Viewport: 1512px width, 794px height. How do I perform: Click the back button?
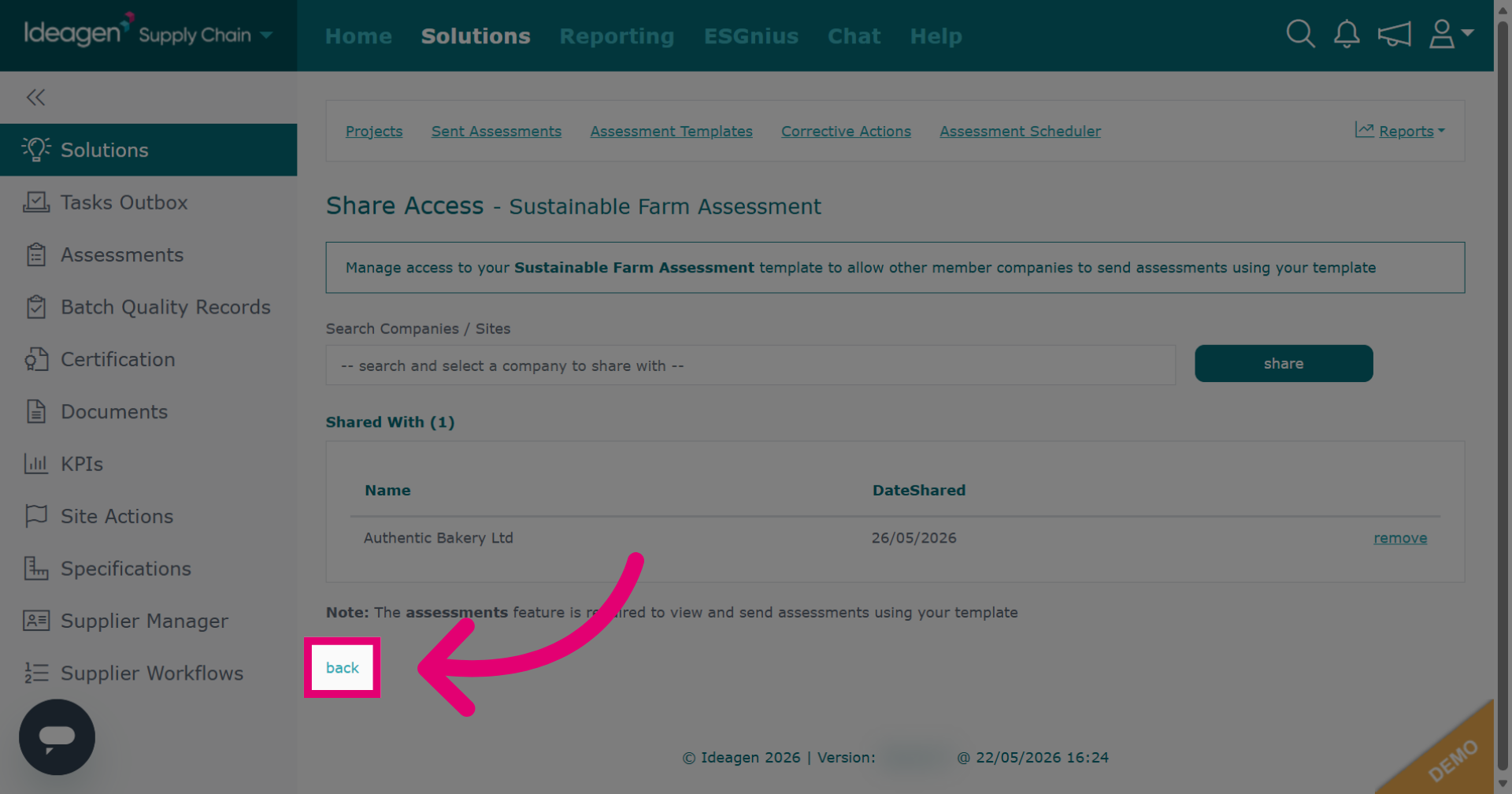pyautogui.click(x=342, y=667)
